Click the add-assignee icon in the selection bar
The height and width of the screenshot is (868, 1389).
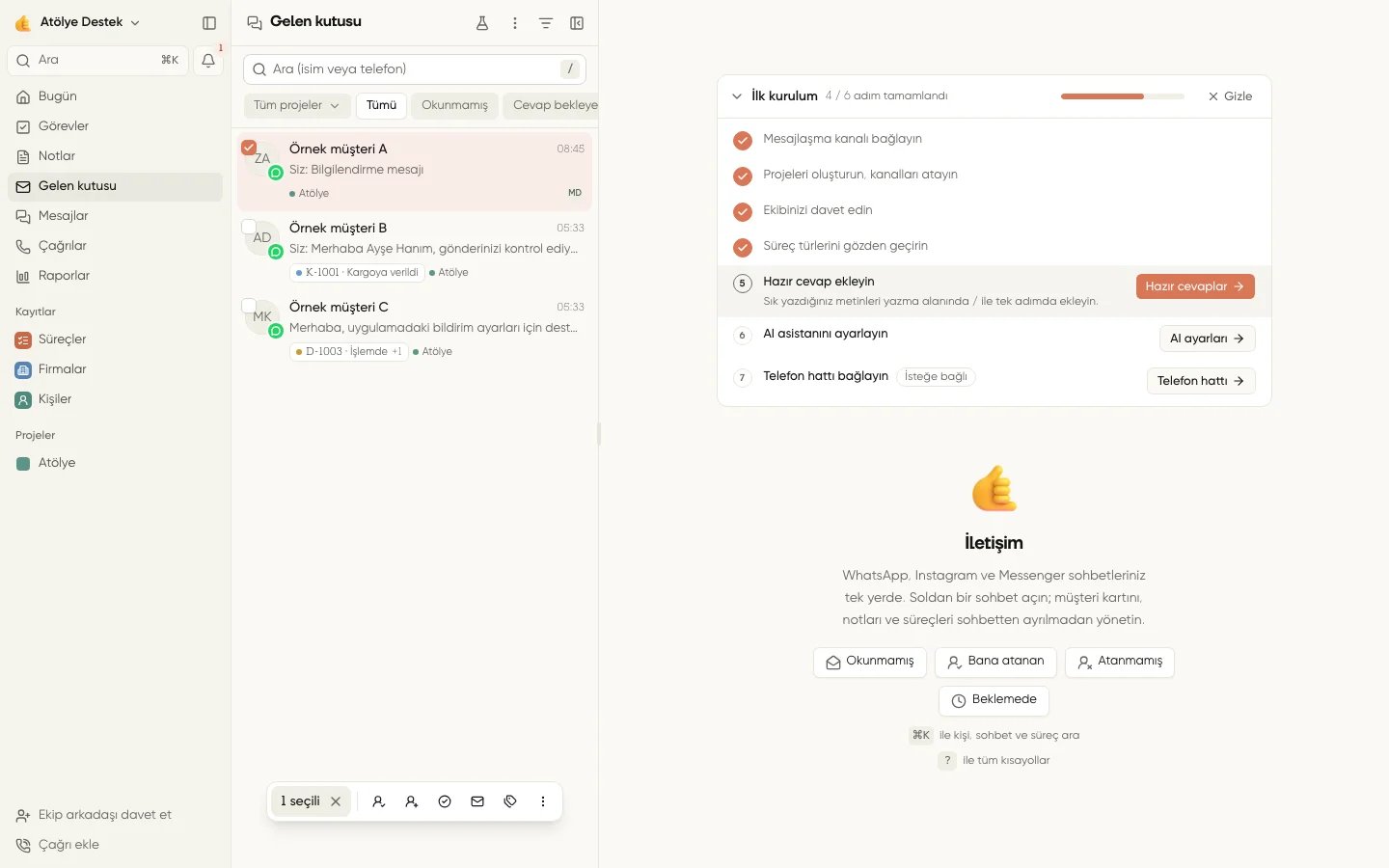click(412, 801)
